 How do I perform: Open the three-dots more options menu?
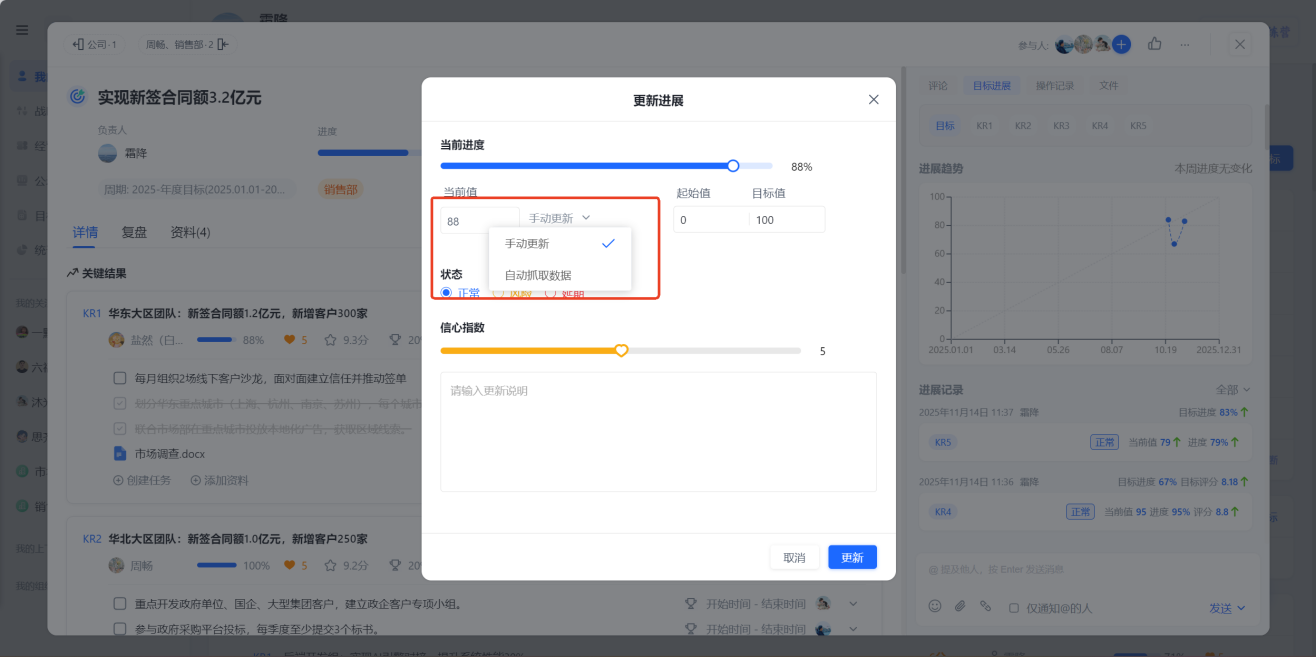point(1185,44)
